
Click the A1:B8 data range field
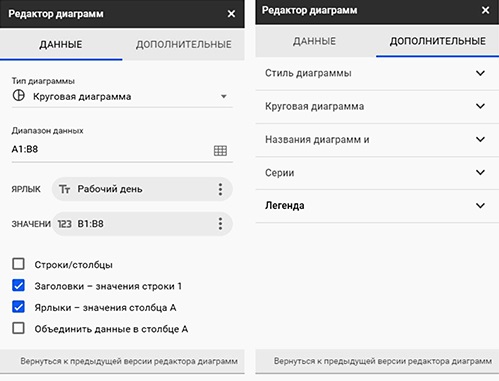(x=122, y=149)
